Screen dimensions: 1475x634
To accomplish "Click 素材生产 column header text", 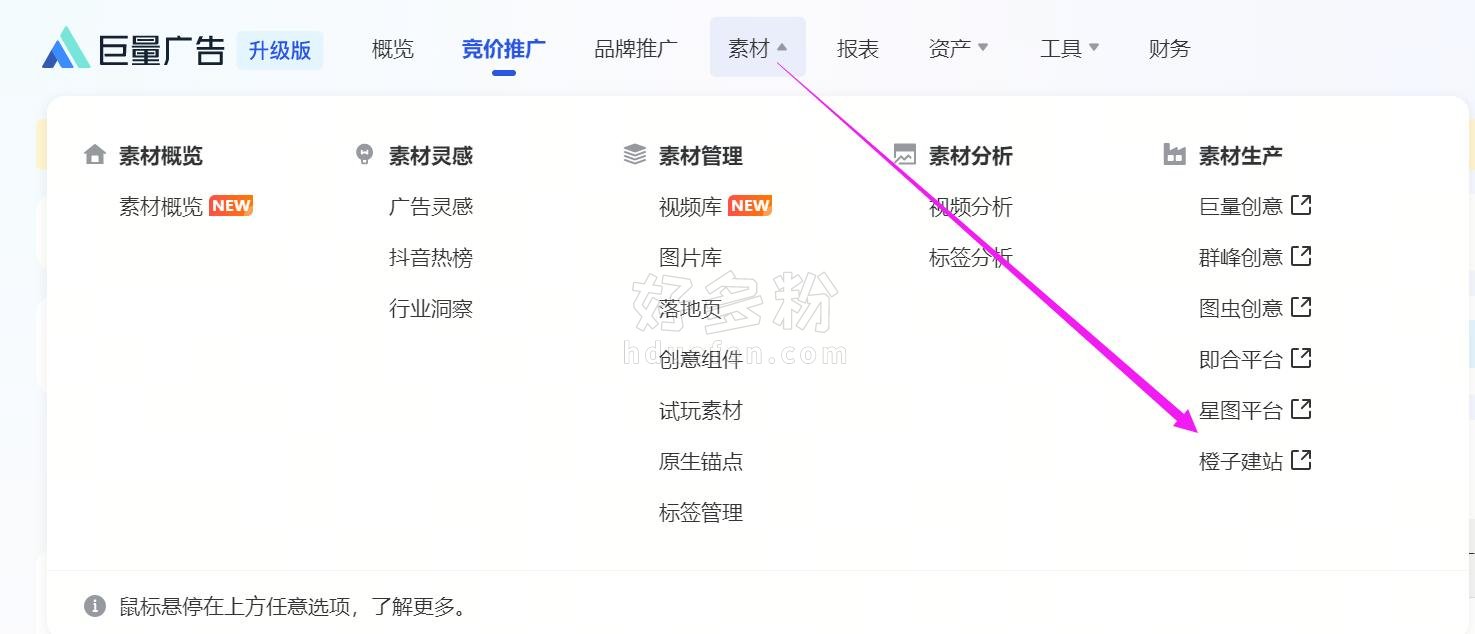I will [x=1241, y=156].
